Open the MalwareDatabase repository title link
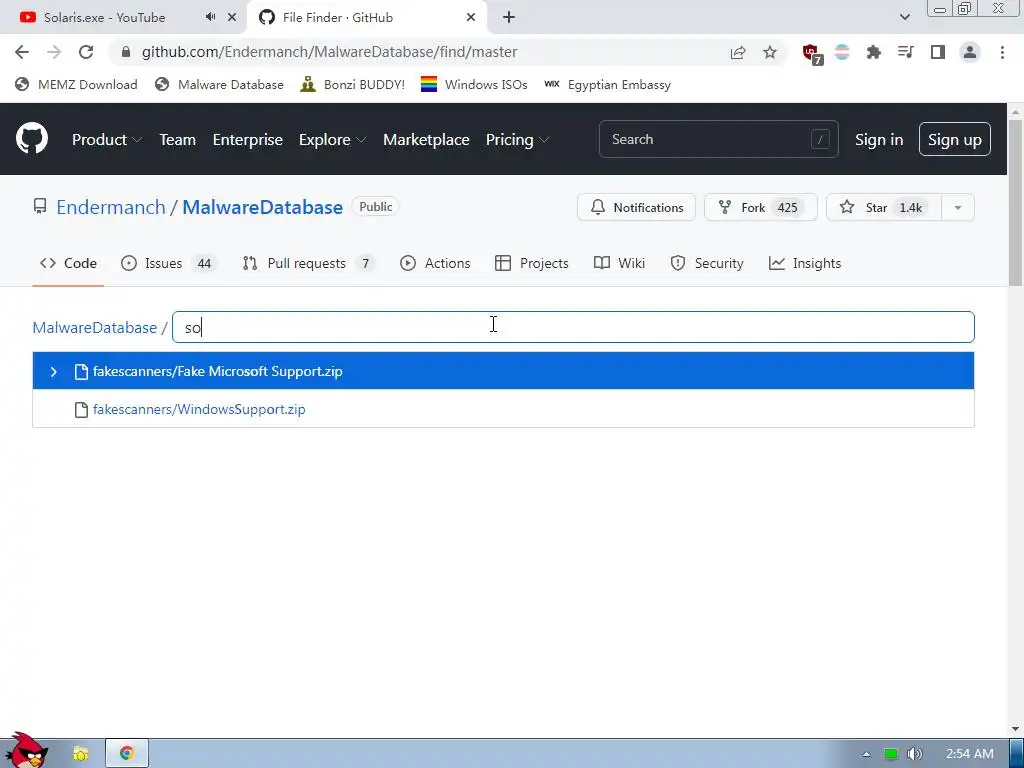 [263, 207]
